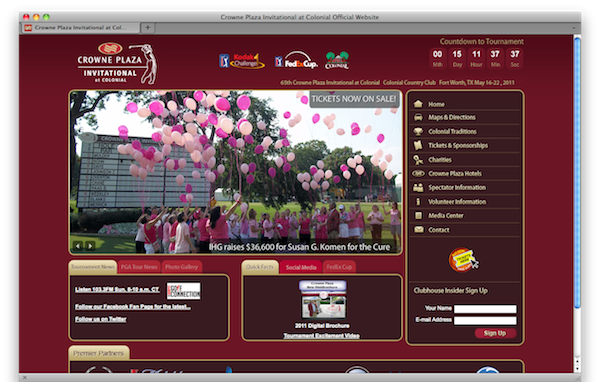Select the Quick Facts tab
This screenshot has height=382, width=600.
tap(260, 267)
